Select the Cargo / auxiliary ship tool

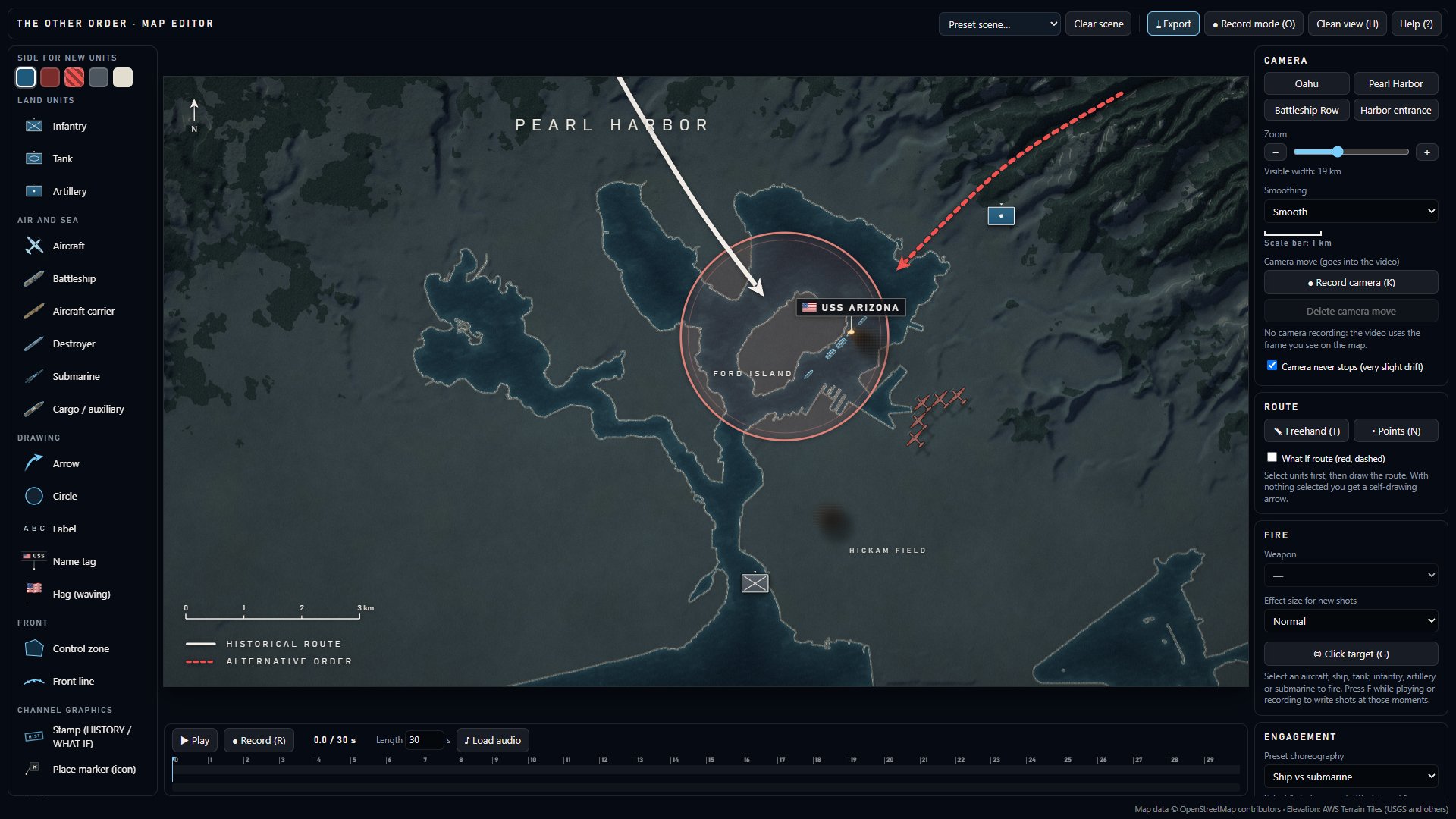click(83, 409)
